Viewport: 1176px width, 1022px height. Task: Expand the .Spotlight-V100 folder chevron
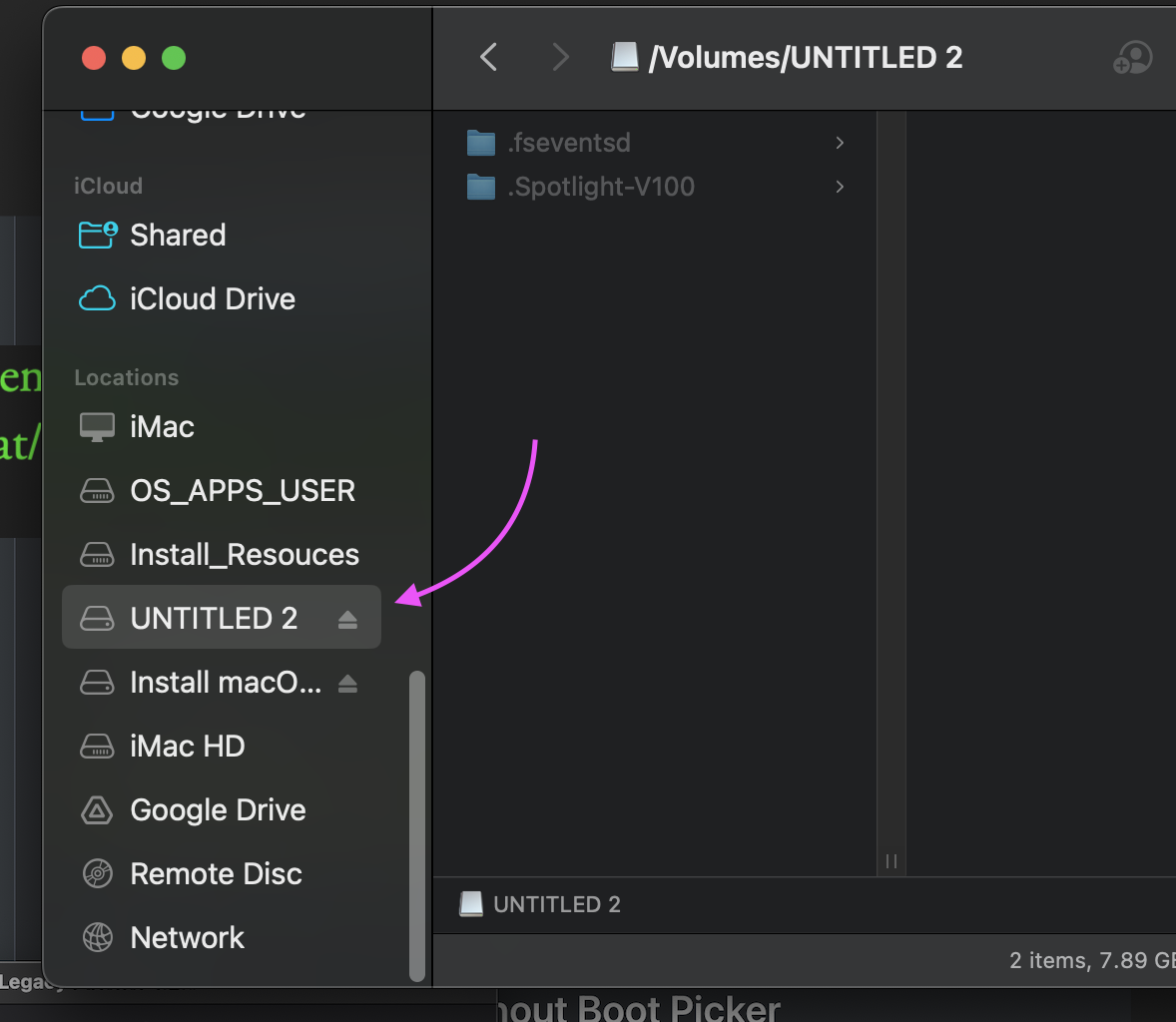tap(840, 186)
